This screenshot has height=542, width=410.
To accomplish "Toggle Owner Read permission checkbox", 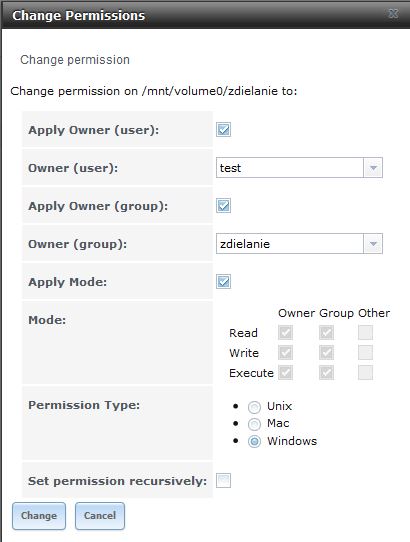I will point(285,333).
